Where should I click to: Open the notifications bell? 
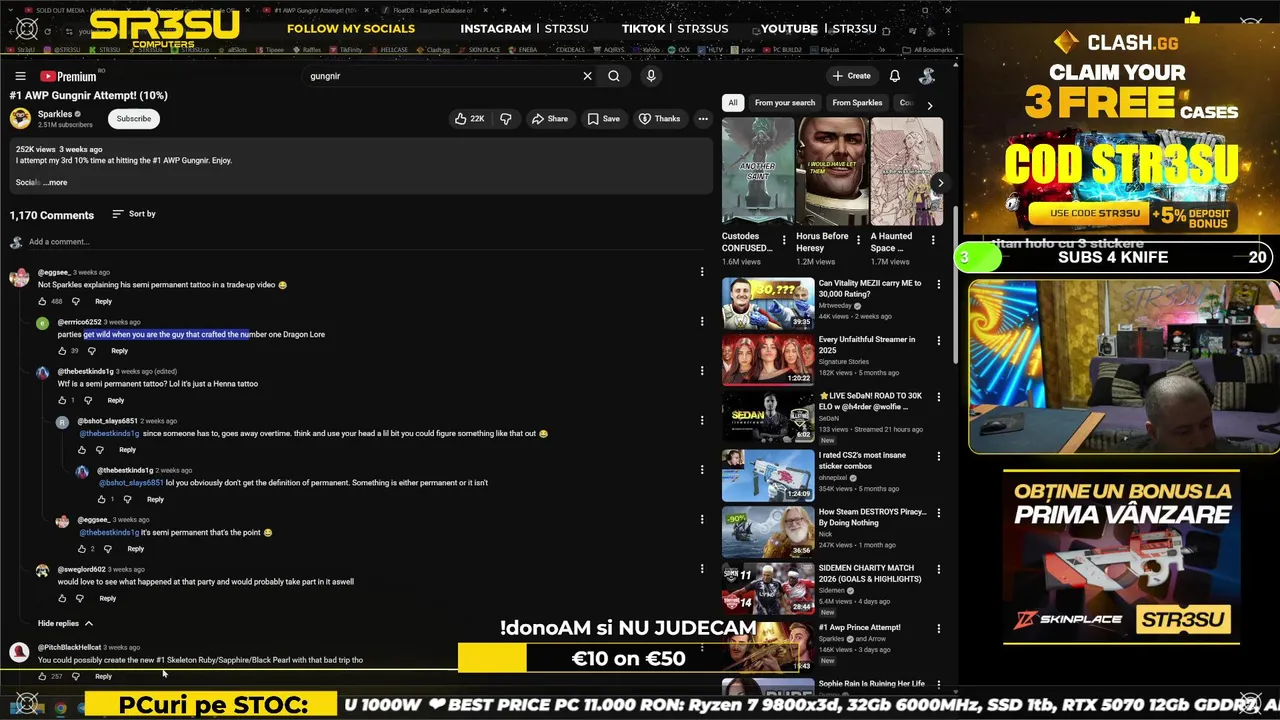point(895,76)
